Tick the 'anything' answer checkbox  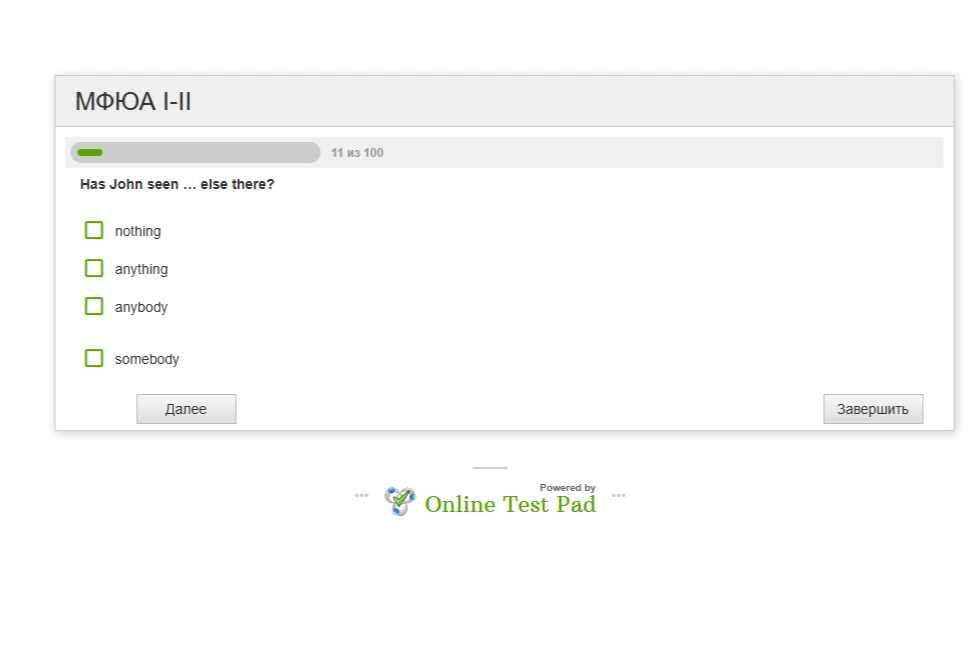click(x=94, y=268)
